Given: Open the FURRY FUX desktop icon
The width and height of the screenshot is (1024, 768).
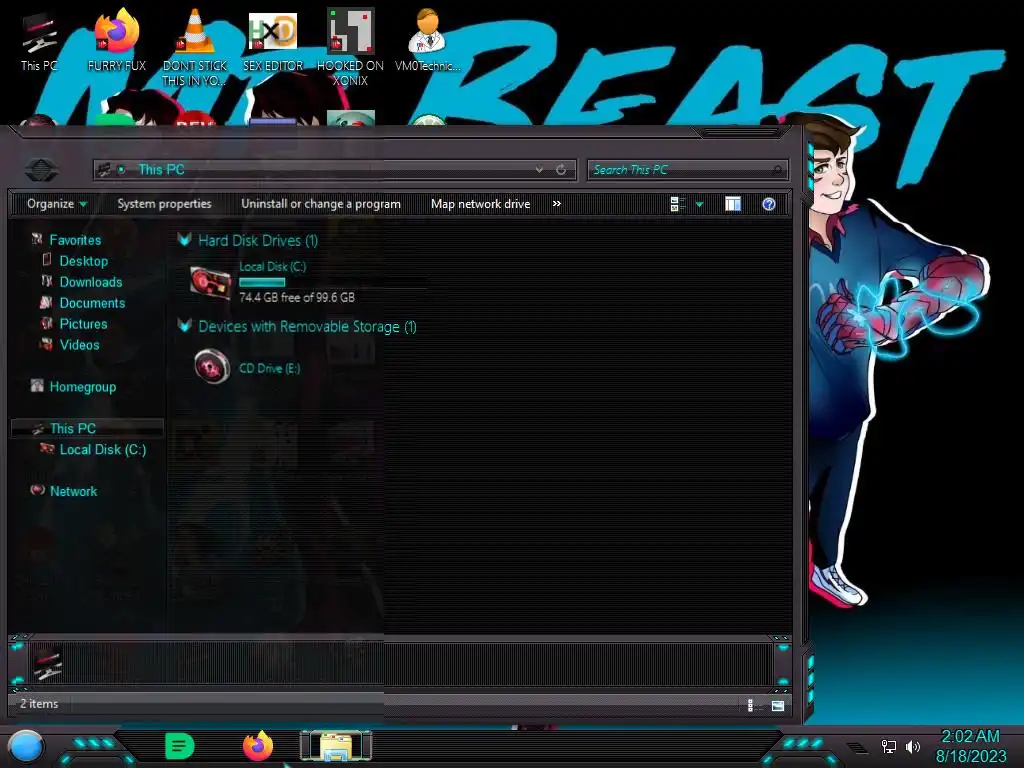Looking at the screenshot, I should point(117,40).
